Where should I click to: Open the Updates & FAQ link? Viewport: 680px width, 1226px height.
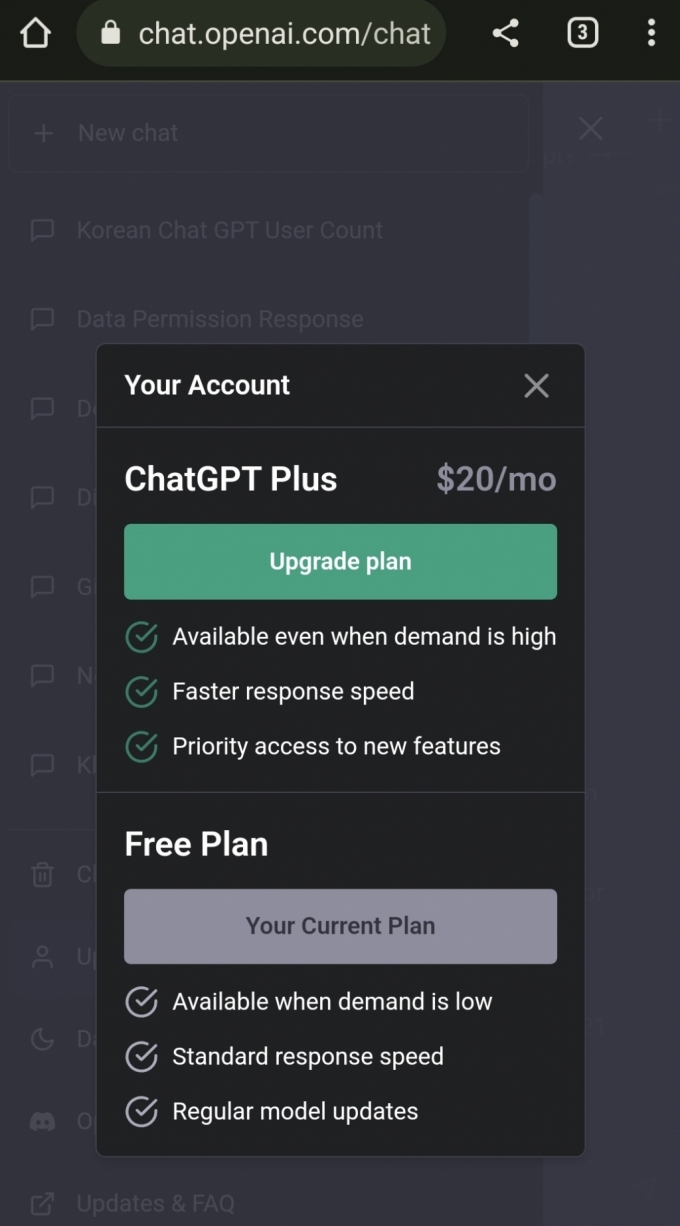tap(156, 1203)
